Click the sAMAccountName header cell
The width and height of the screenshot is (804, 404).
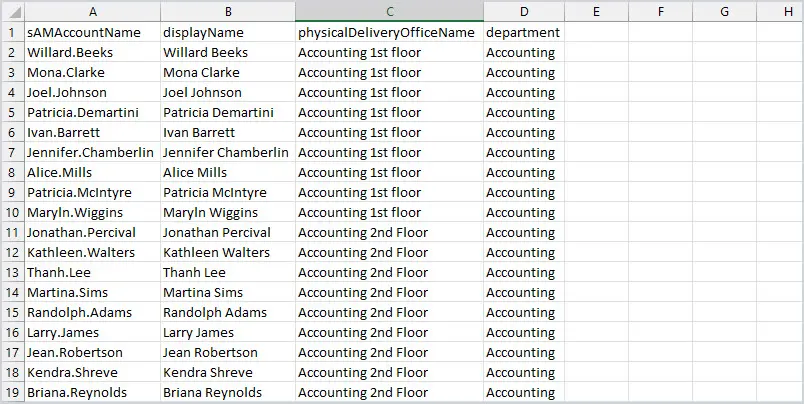click(92, 32)
